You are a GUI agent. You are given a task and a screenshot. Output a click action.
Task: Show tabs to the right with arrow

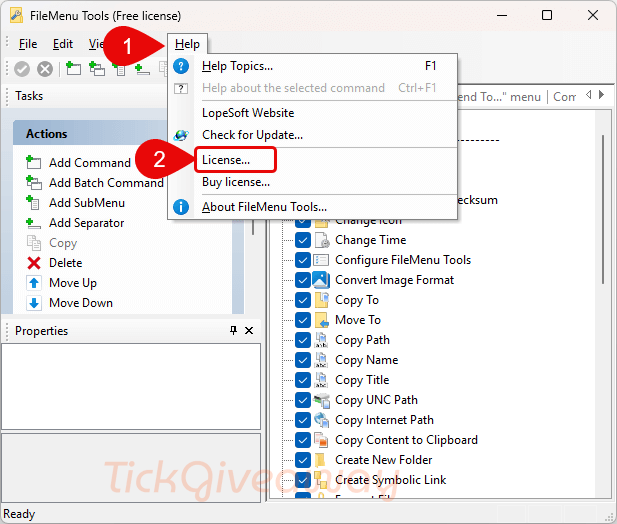pyautogui.click(x=601, y=95)
